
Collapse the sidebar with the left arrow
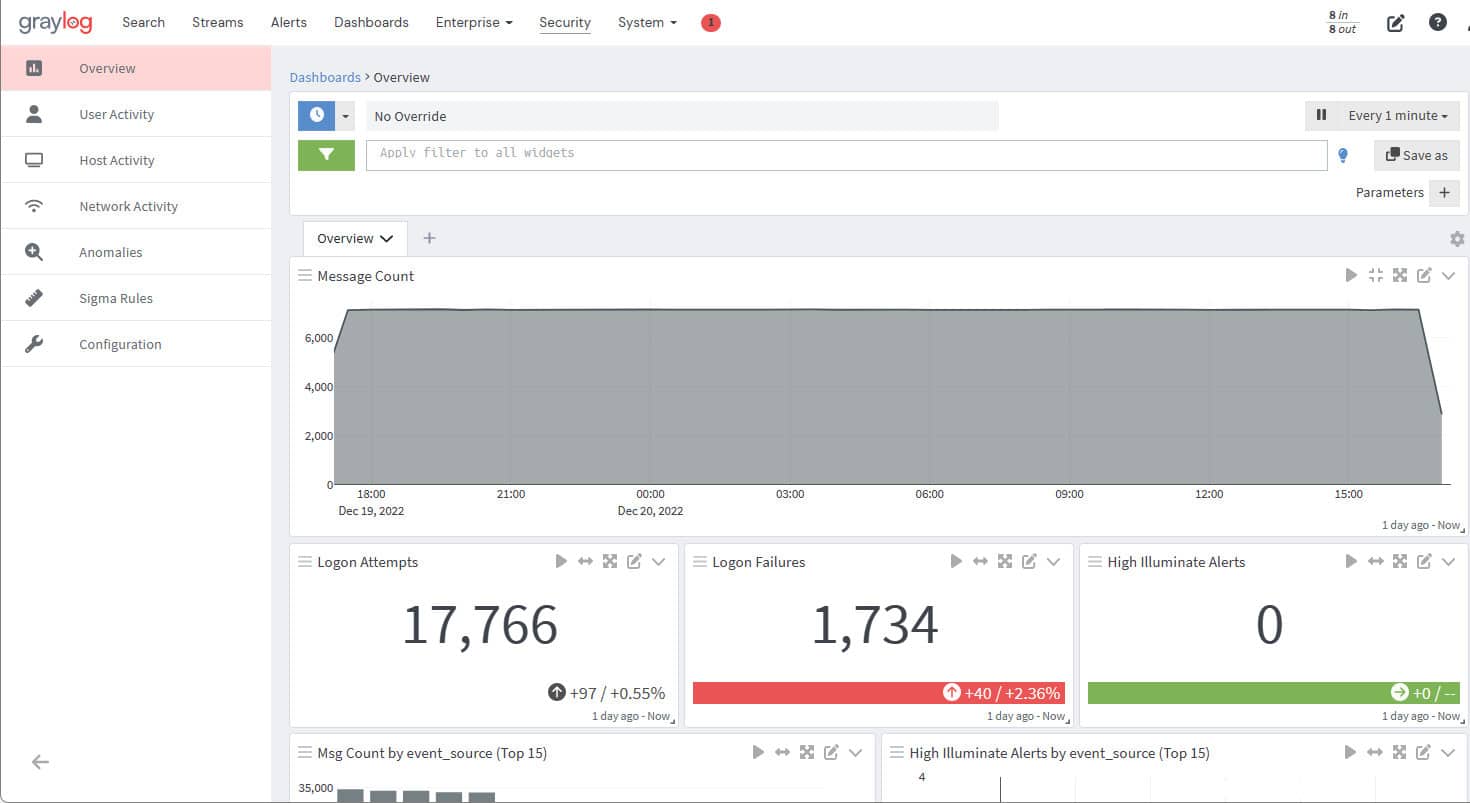[40, 762]
